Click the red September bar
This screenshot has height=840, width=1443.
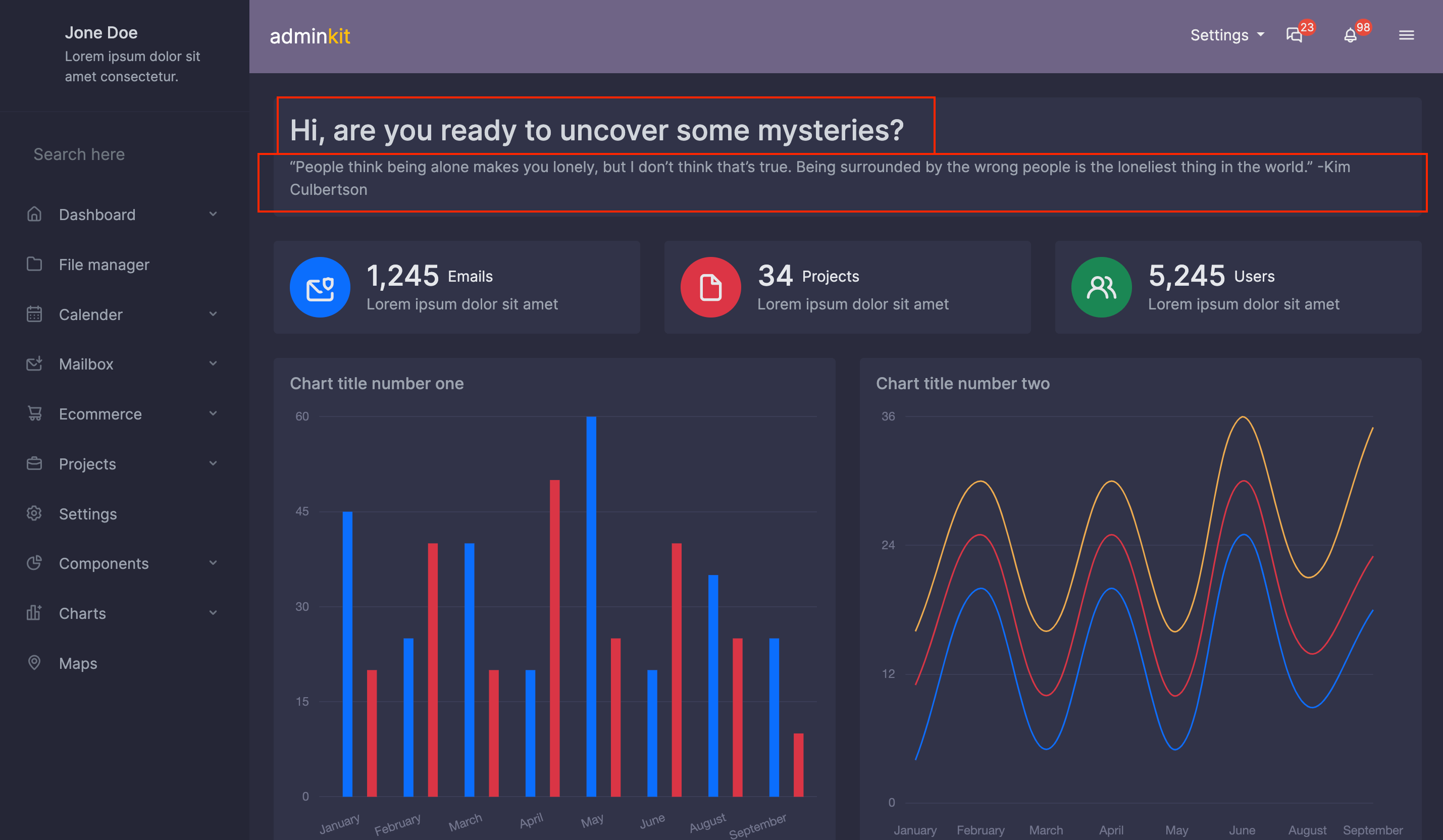[798, 764]
